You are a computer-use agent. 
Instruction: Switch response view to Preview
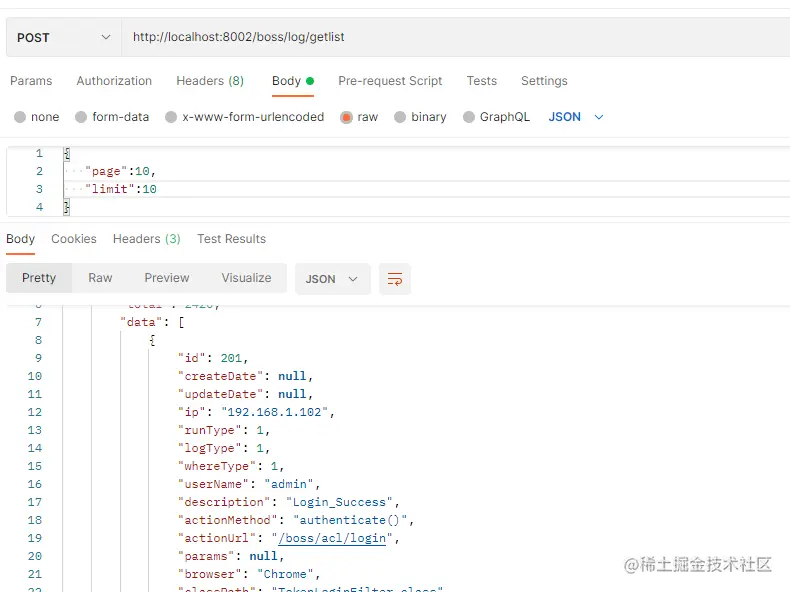point(167,278)
